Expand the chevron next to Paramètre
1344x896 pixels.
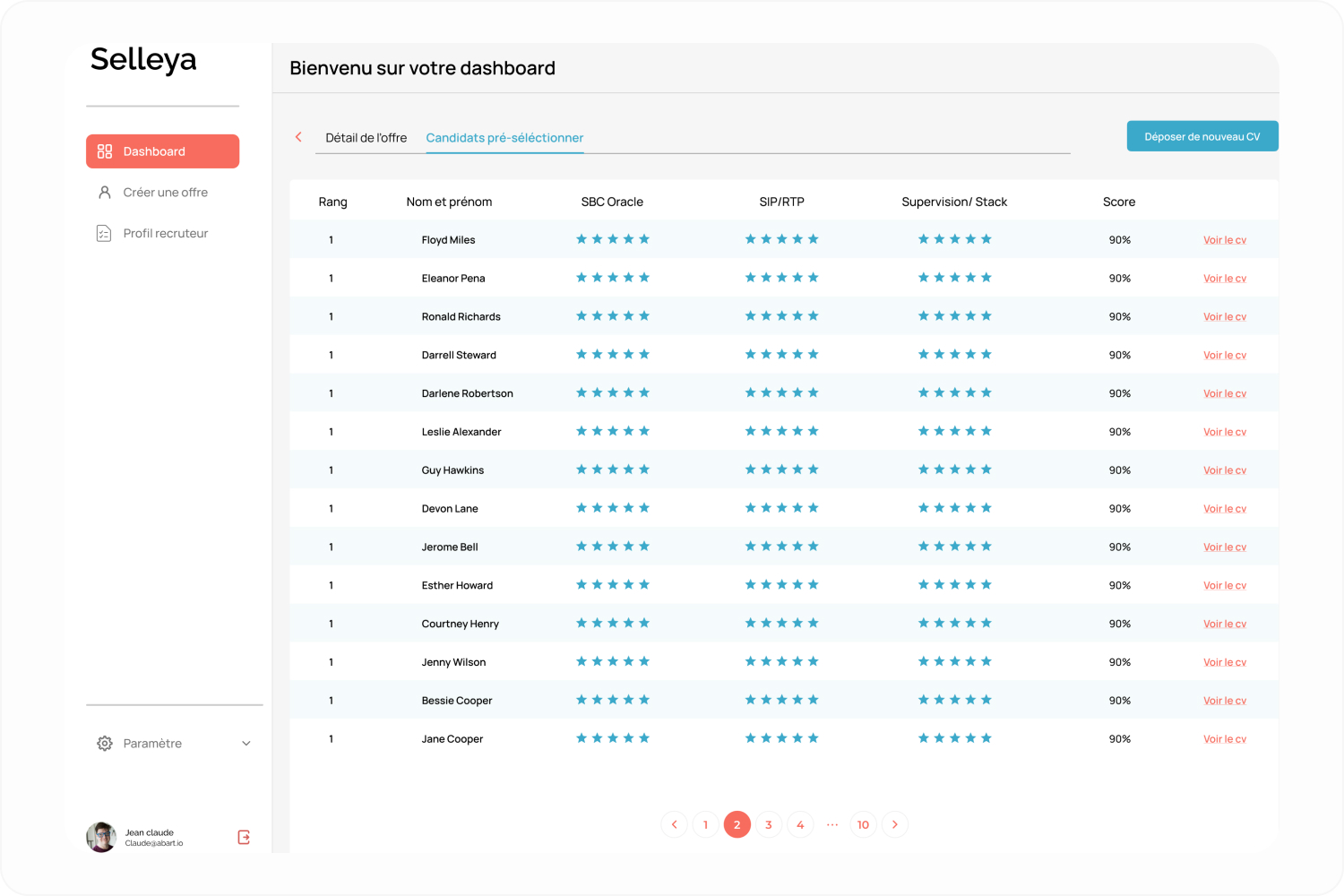(x=246, y=743)
